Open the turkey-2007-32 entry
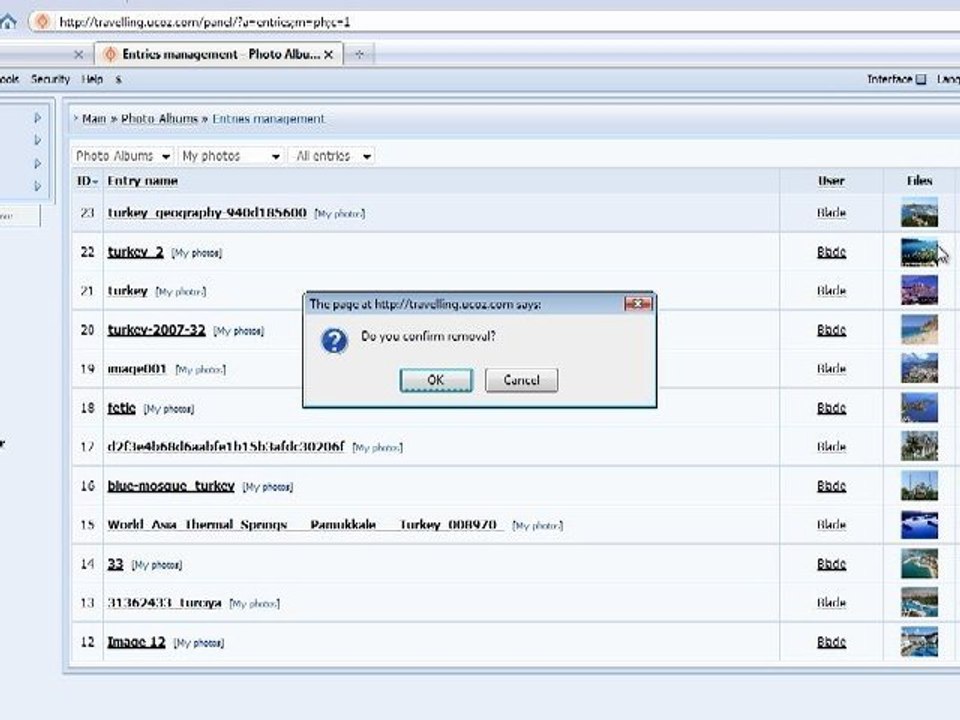This screenshot has width=960, height=720. click(156, 330)
